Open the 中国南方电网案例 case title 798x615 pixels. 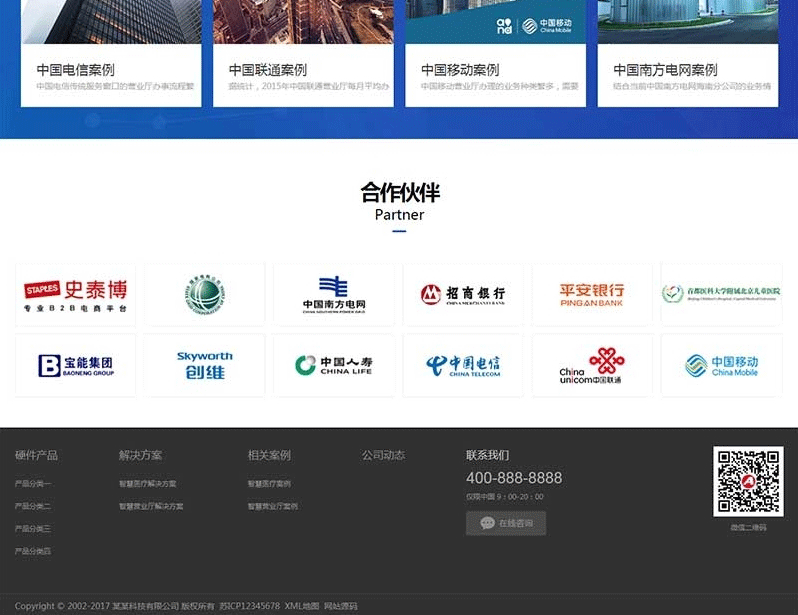[665, 70]
